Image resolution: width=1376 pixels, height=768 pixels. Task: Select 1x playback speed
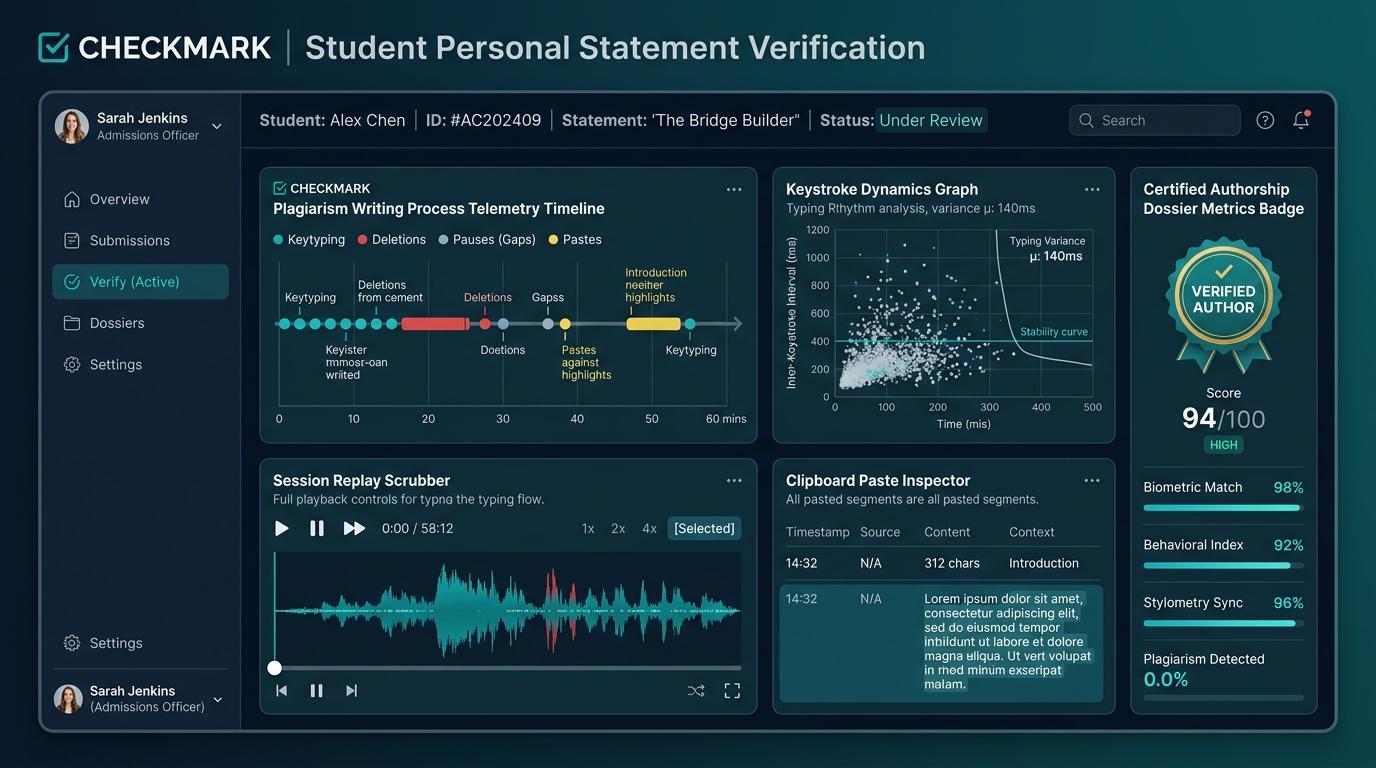(588, 528)
